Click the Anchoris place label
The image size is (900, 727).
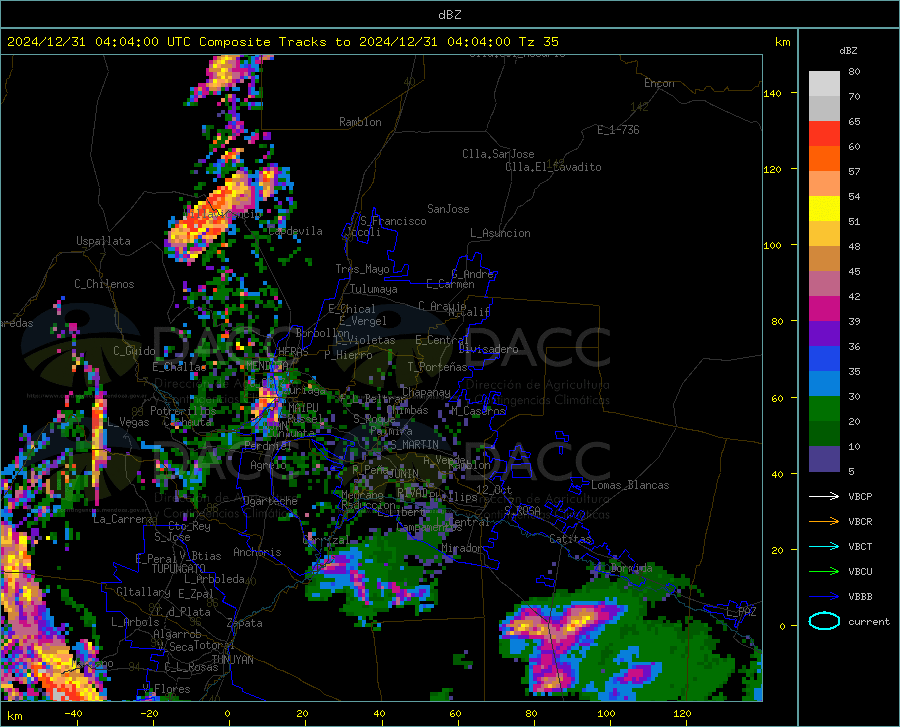point(257,552)
